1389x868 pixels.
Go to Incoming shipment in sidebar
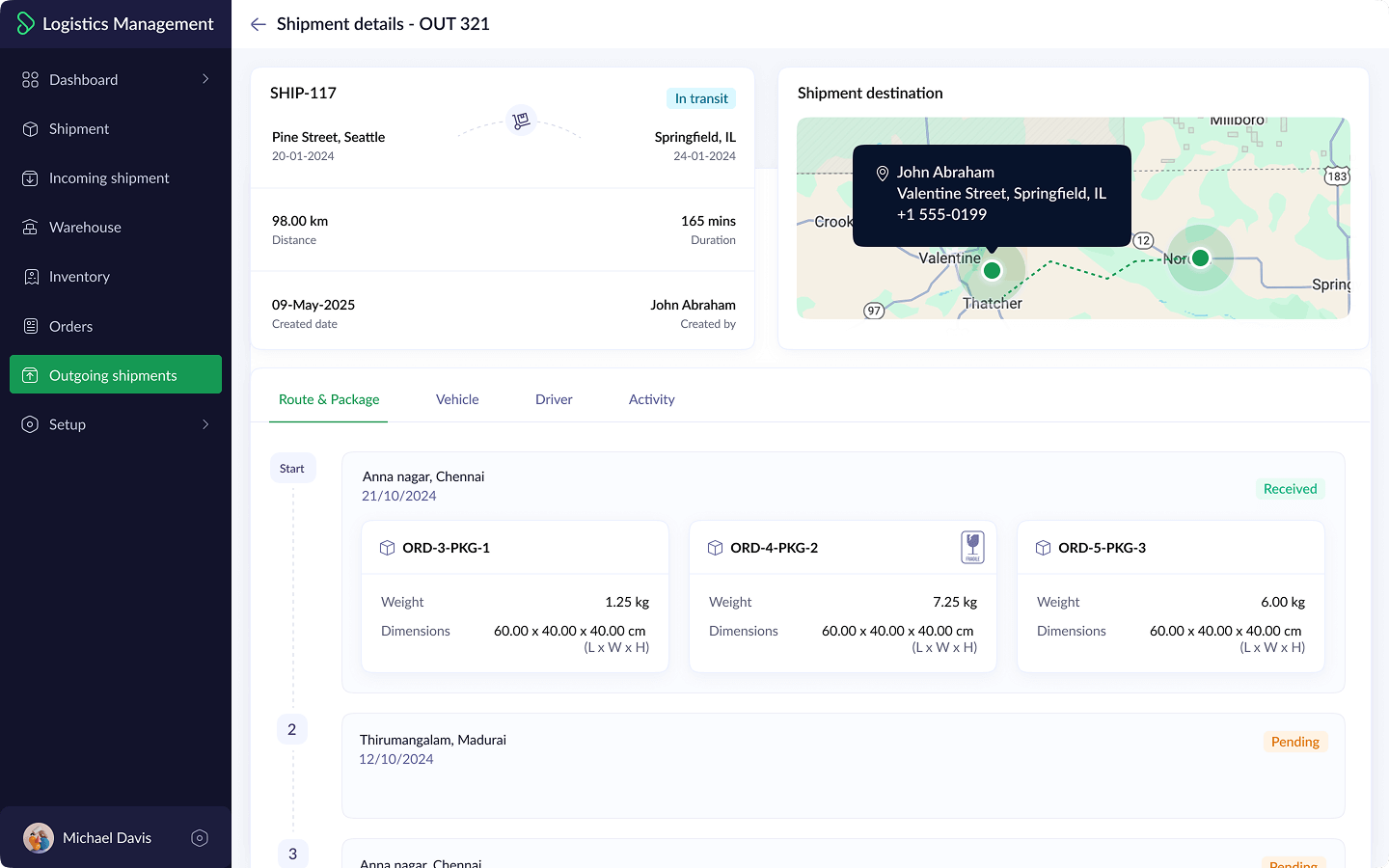[109, 178]
